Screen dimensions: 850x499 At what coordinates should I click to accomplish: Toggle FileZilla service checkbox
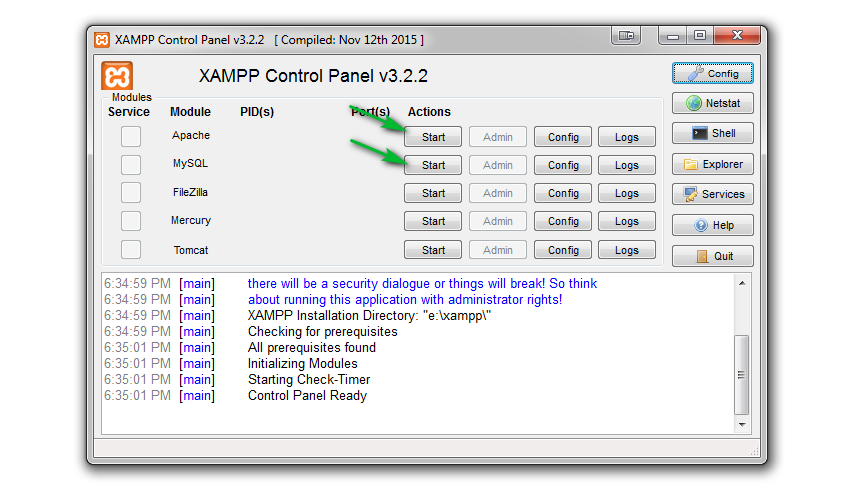131,193
